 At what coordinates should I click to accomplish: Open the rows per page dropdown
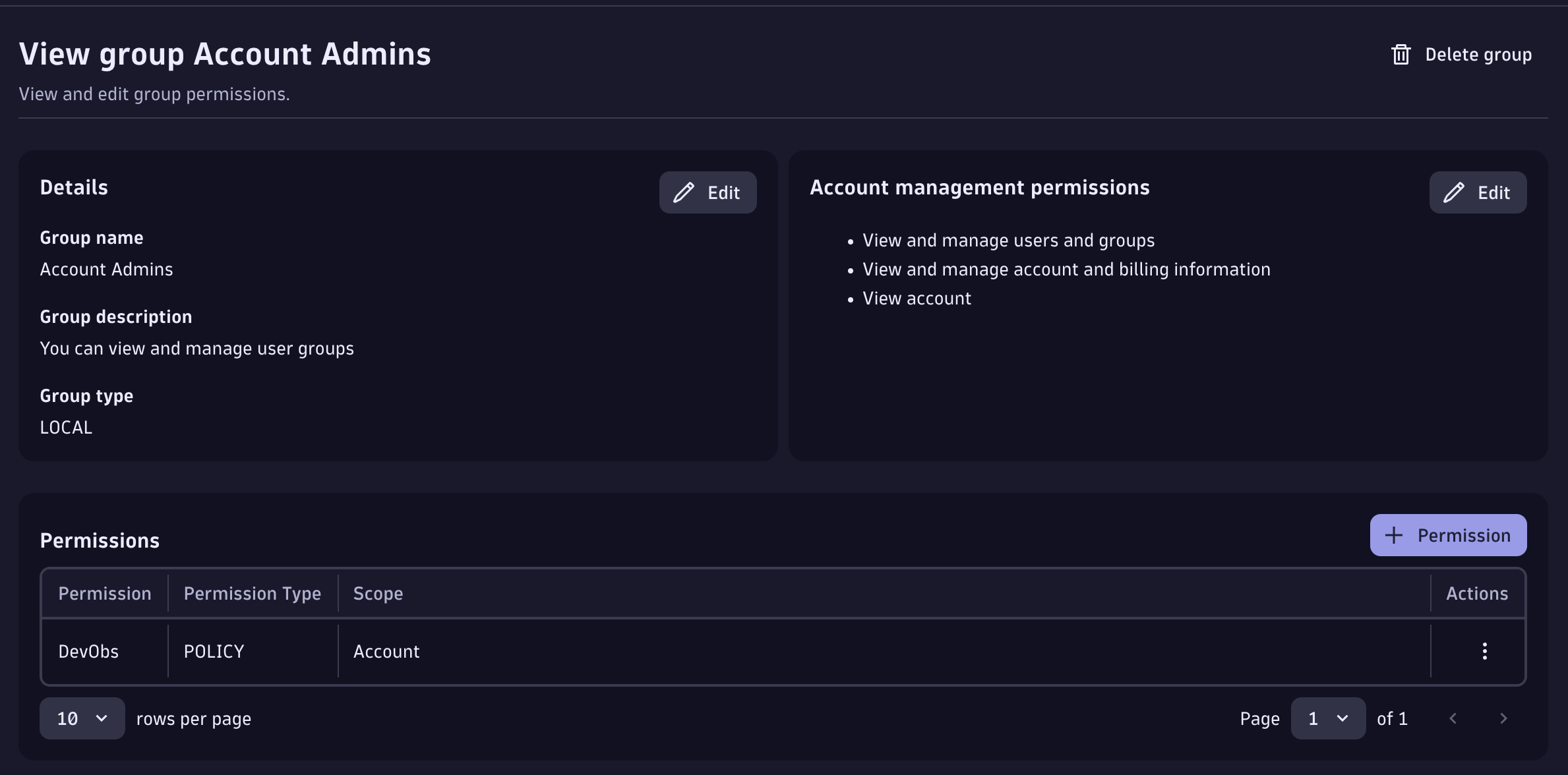82,718
